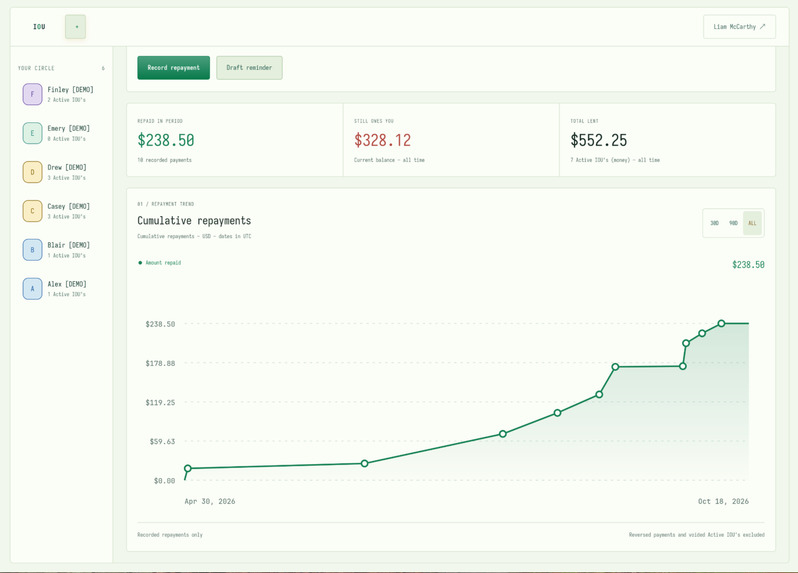
Task: Click the $119.25 y-axis label
Action: (x=160, y=403)
